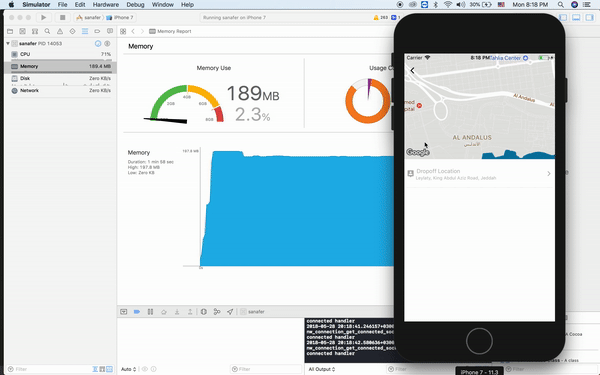Open the Debug menu
Viewport: 600px width, 375px height.
pos(135,5)
